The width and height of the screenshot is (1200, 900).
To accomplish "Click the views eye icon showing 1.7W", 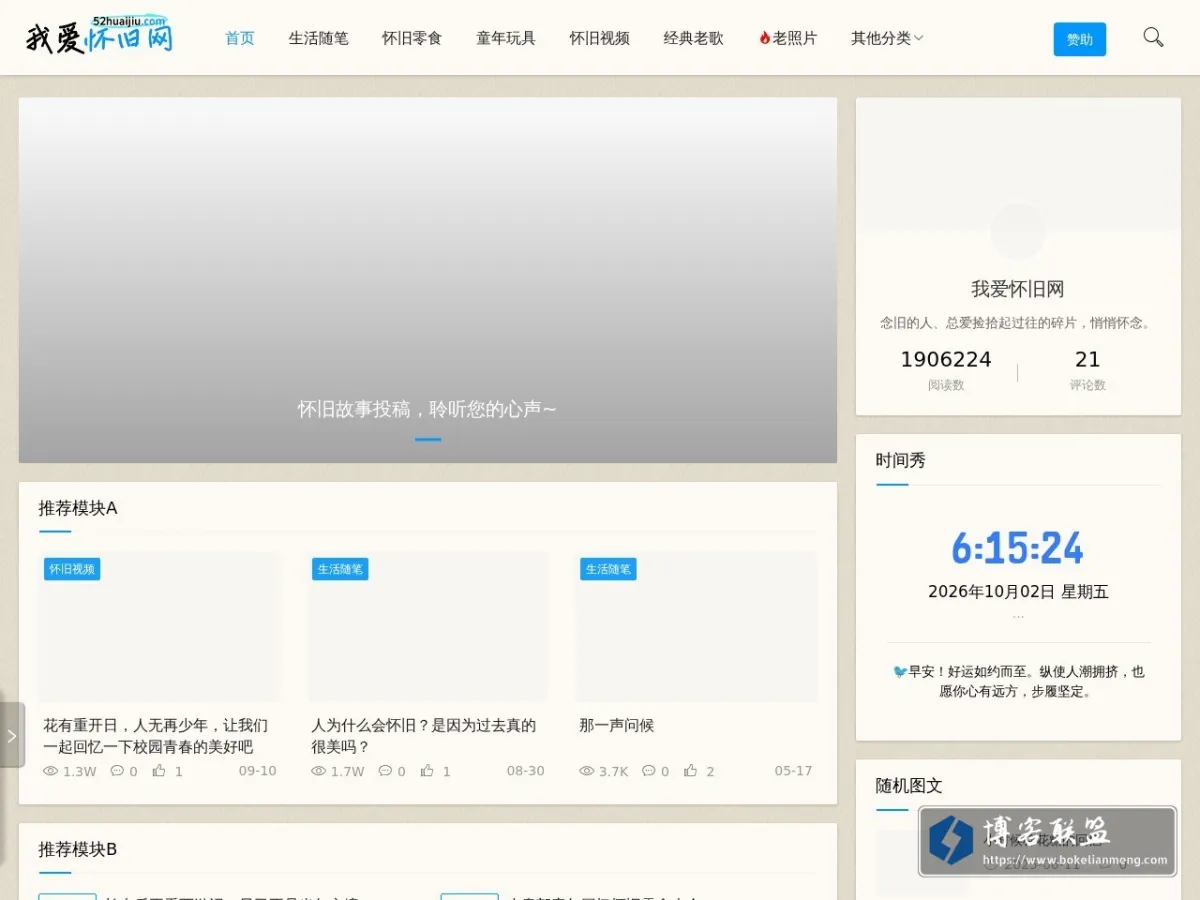I will 319,771.
